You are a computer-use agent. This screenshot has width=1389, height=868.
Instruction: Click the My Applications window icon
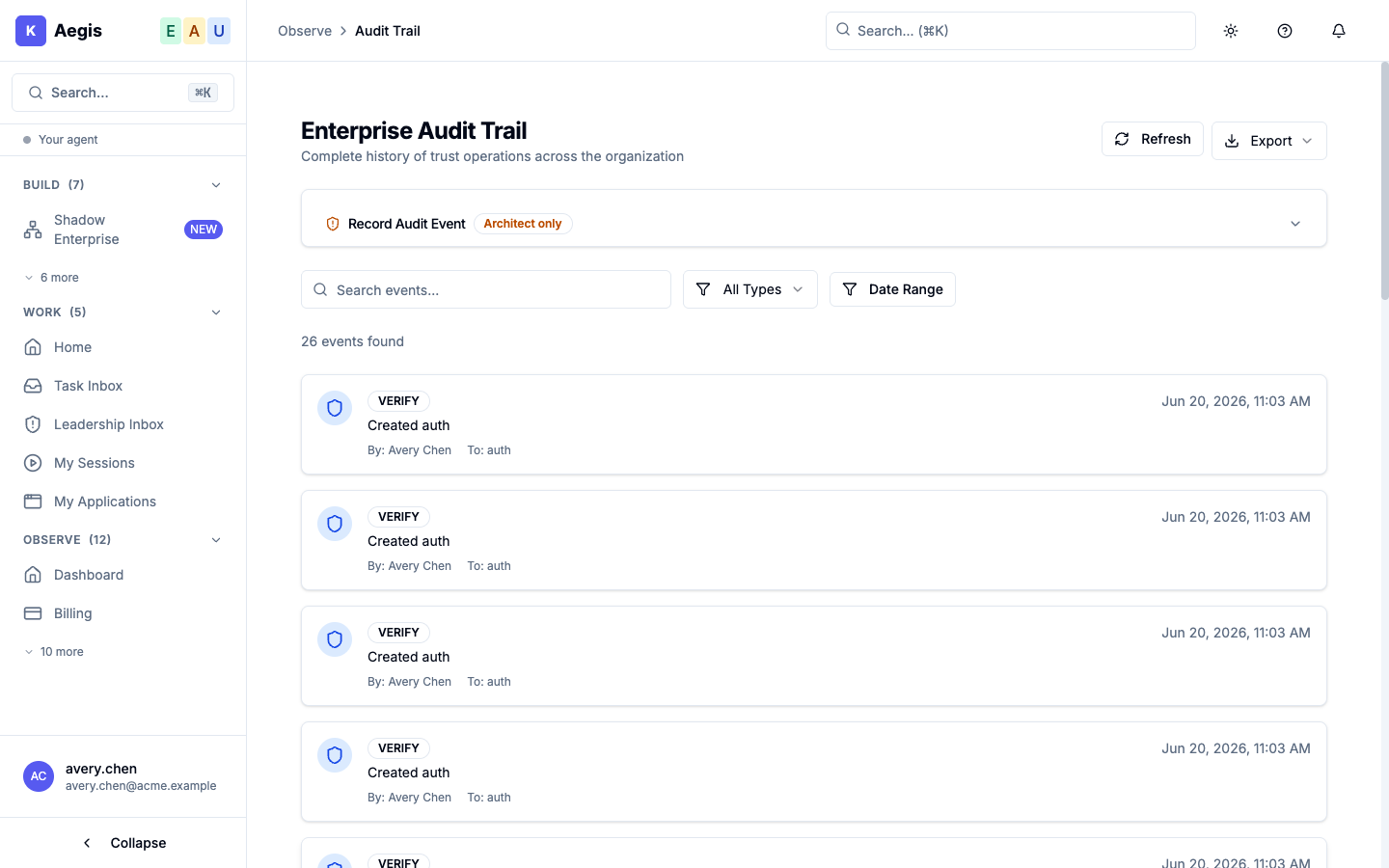pyautogui.click(x=33, y=502)
